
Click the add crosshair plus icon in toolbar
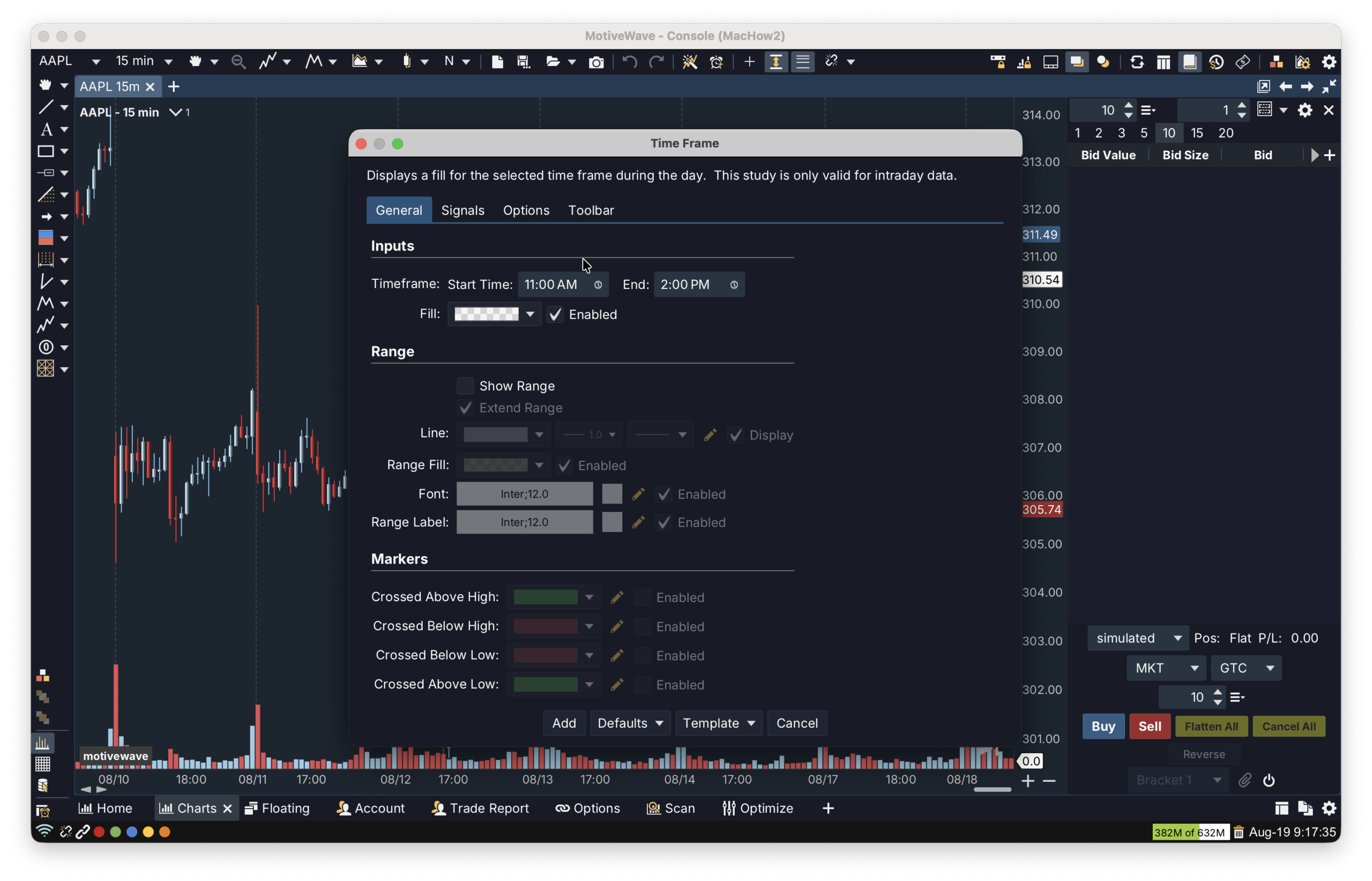coord(749,62)
